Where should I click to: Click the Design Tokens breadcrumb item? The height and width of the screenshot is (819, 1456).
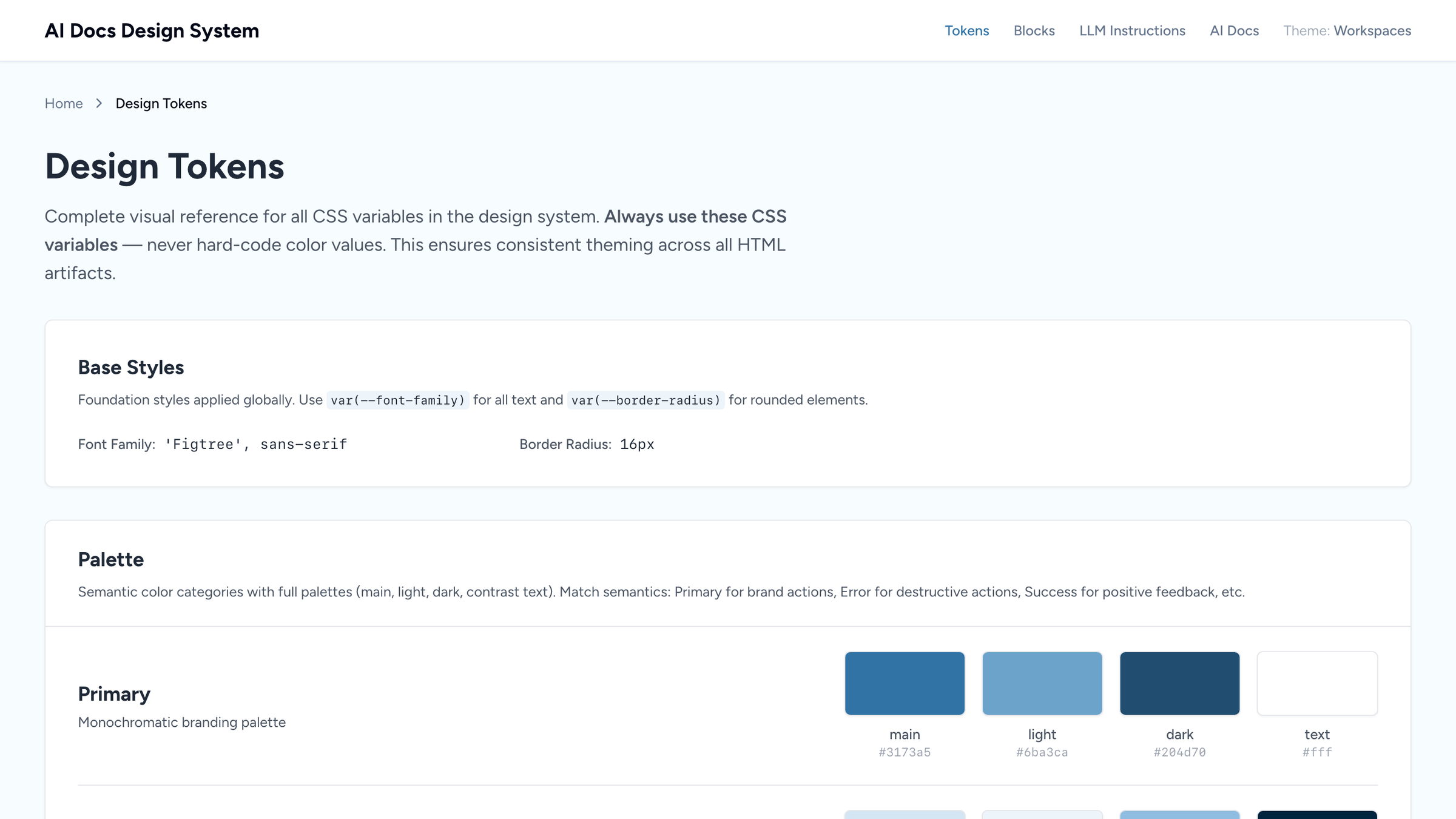click(161, 103)
